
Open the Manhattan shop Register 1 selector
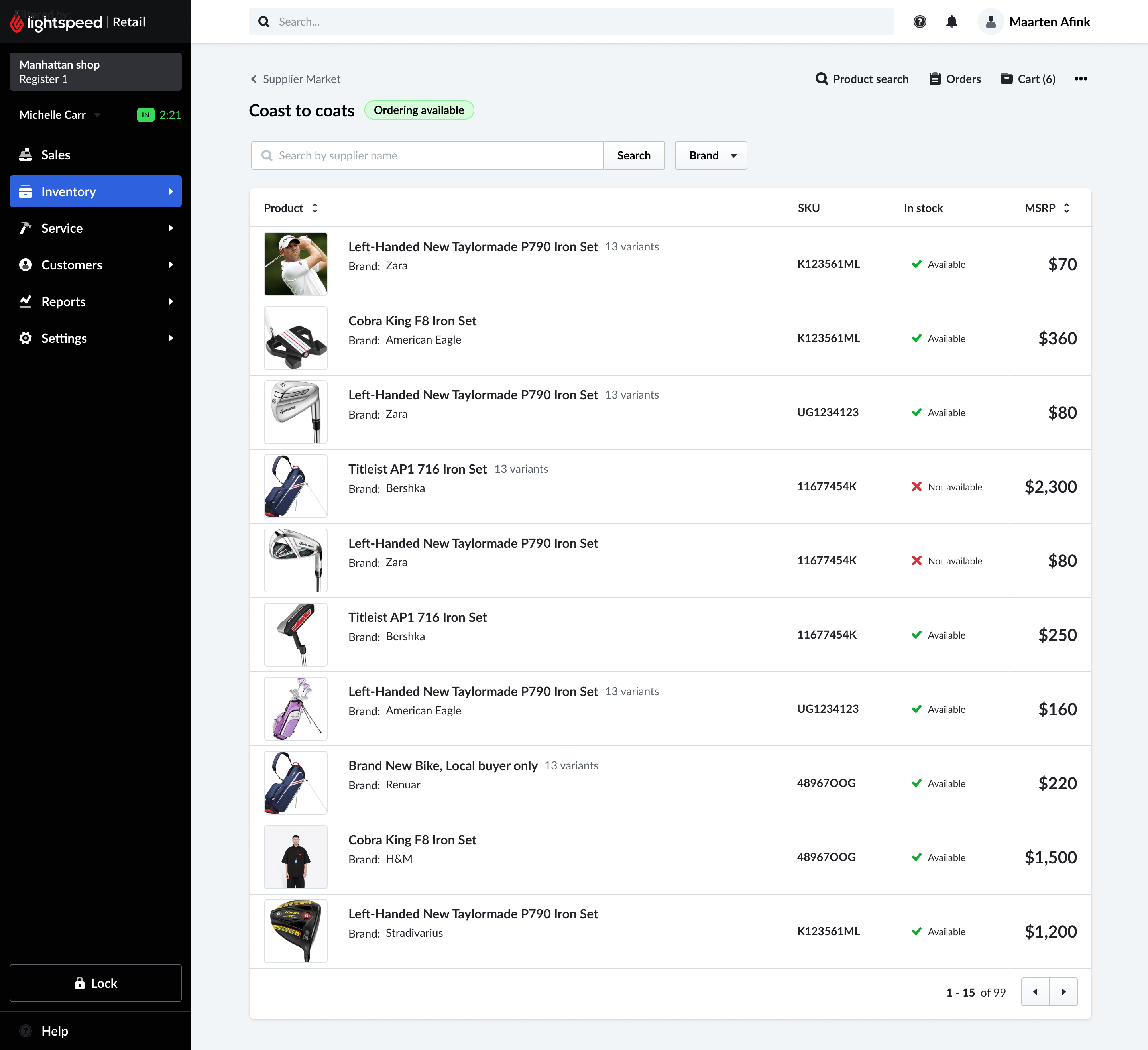point(96,72)
